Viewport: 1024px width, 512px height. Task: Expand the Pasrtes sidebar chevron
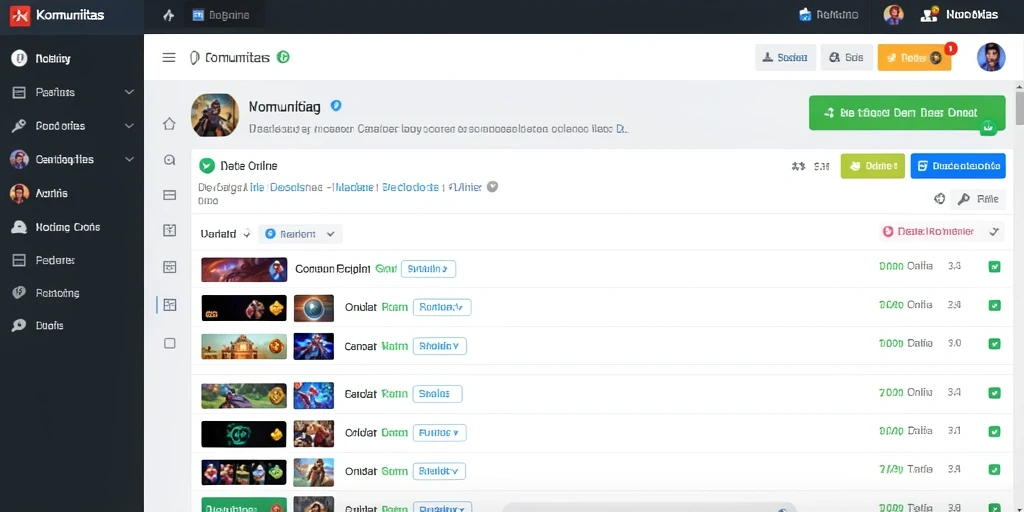[x=129, y=92]
